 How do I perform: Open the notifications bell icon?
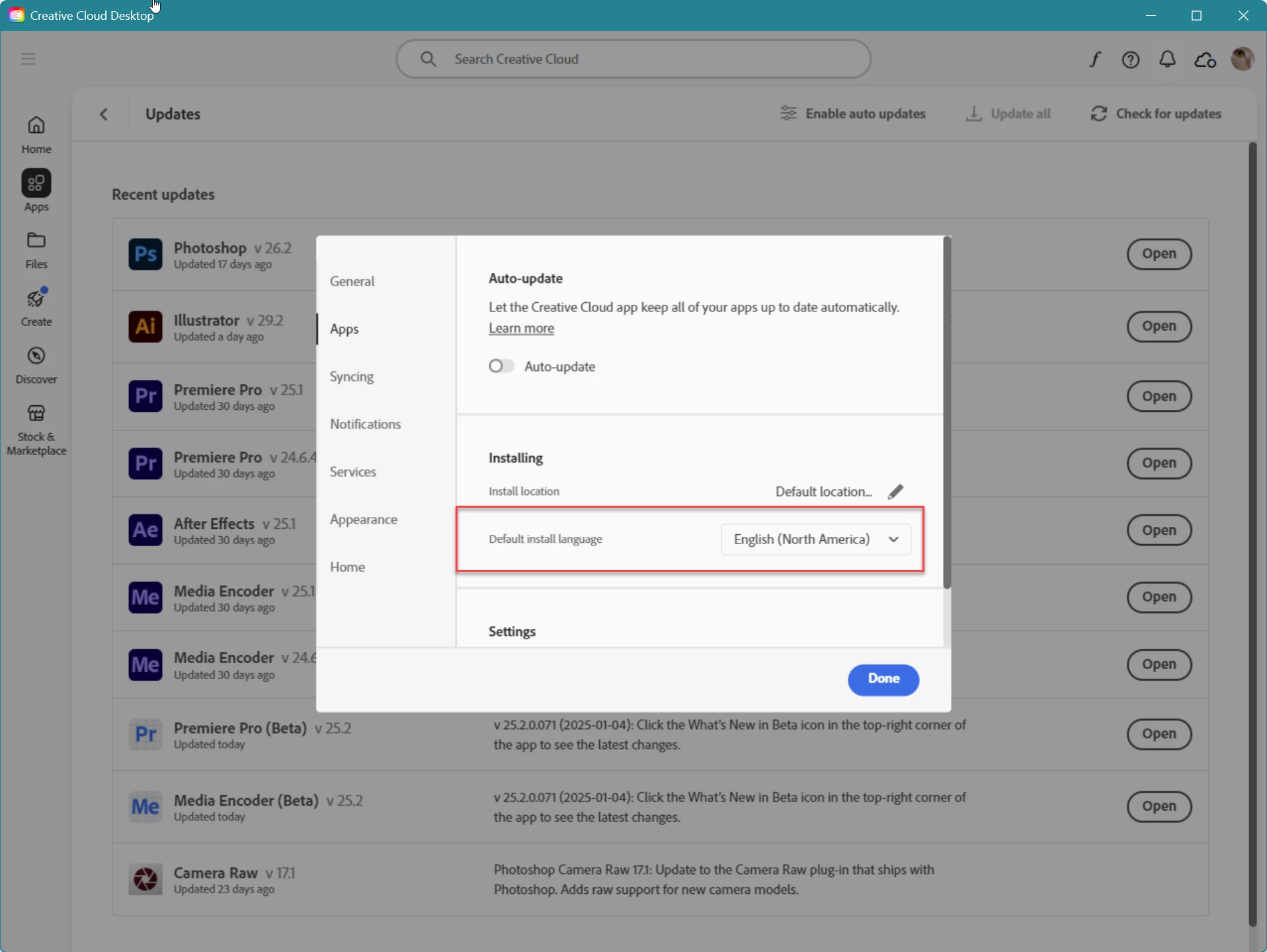tap(1168, 59)
